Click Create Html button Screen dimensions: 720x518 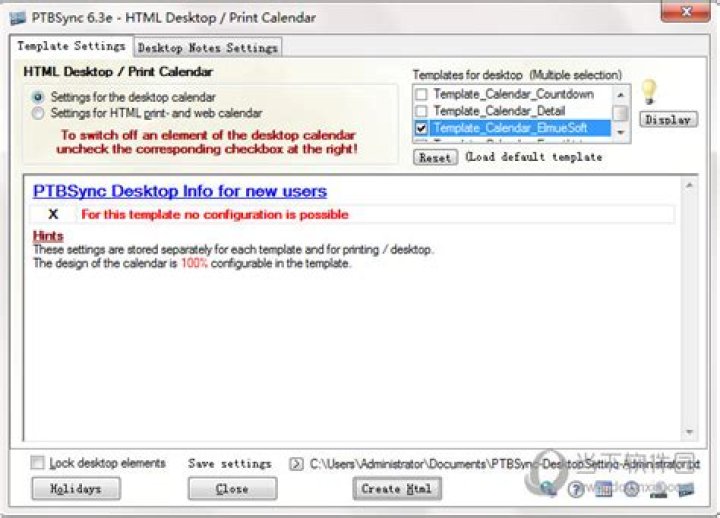click(x=397, y=489)
